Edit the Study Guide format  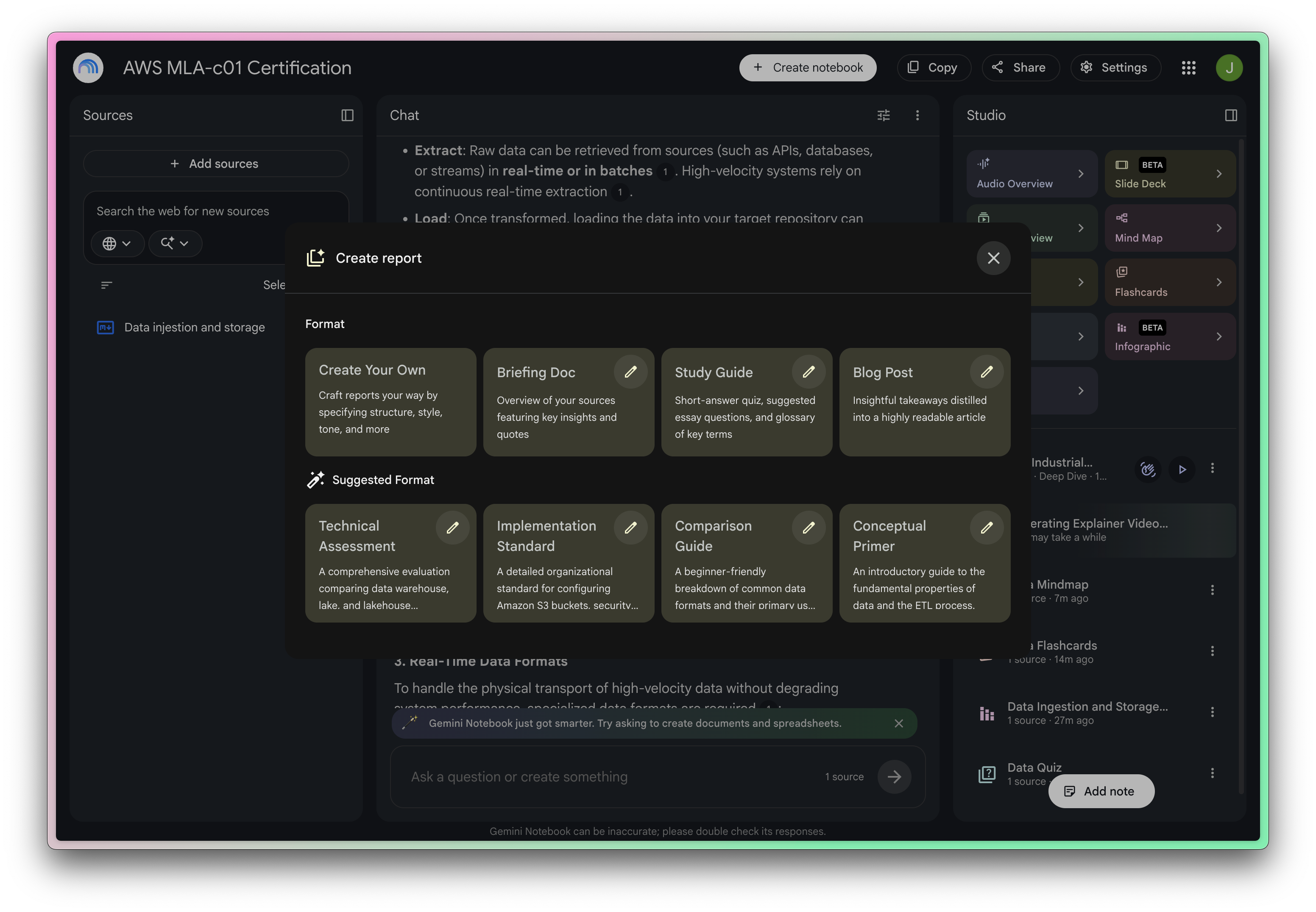809,372
